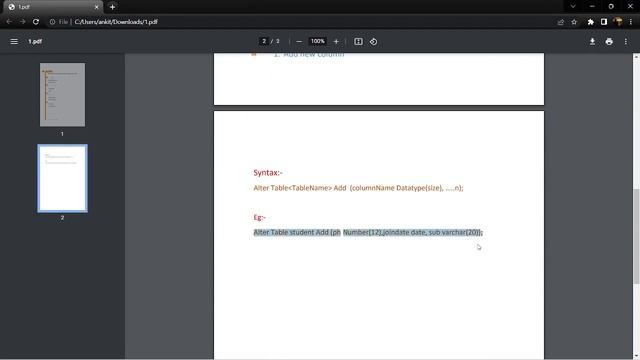Toggle the PDF sidebar menu icon
The height and width of the screenshot is (360, 640).
[x=14, y=41]
